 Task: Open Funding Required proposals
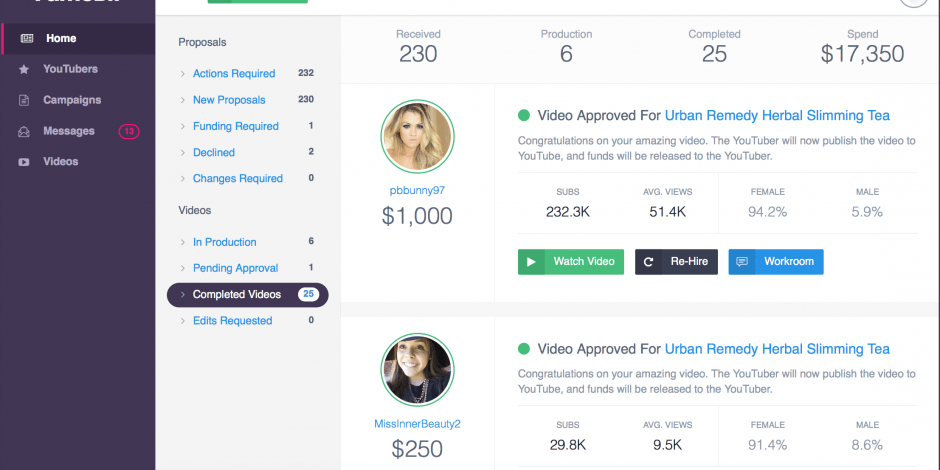235,126
